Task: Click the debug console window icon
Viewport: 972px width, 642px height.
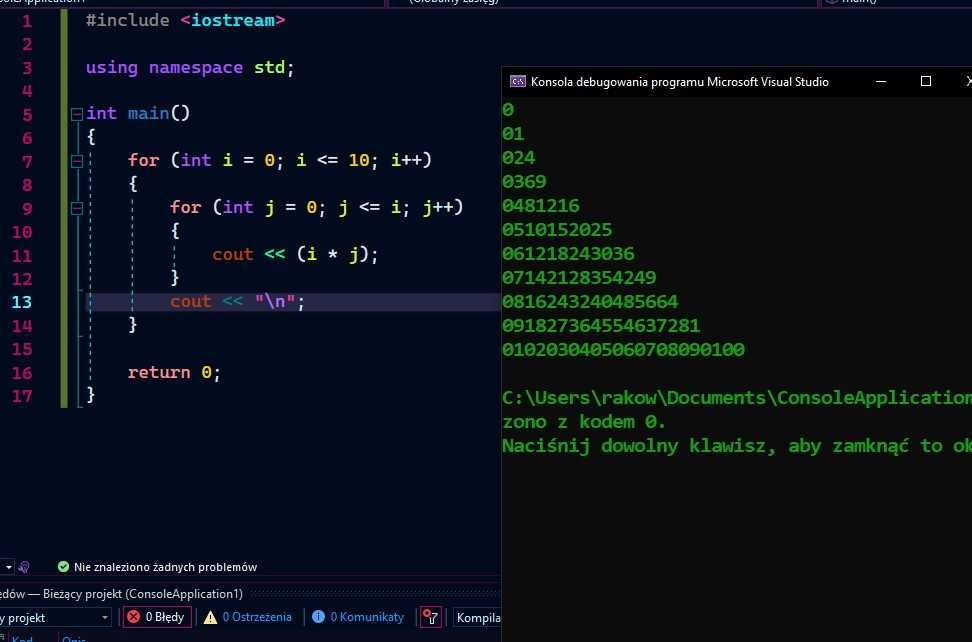Action: tap(518, 82)
